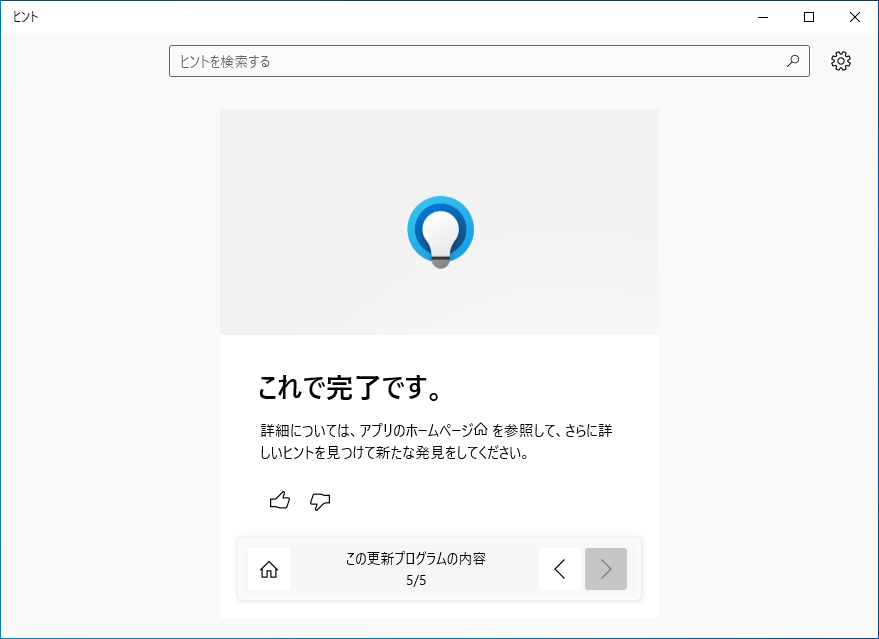879x639 pixels.
Task: Click the これで完了です。 heading
Action: [x=351, y=387]
